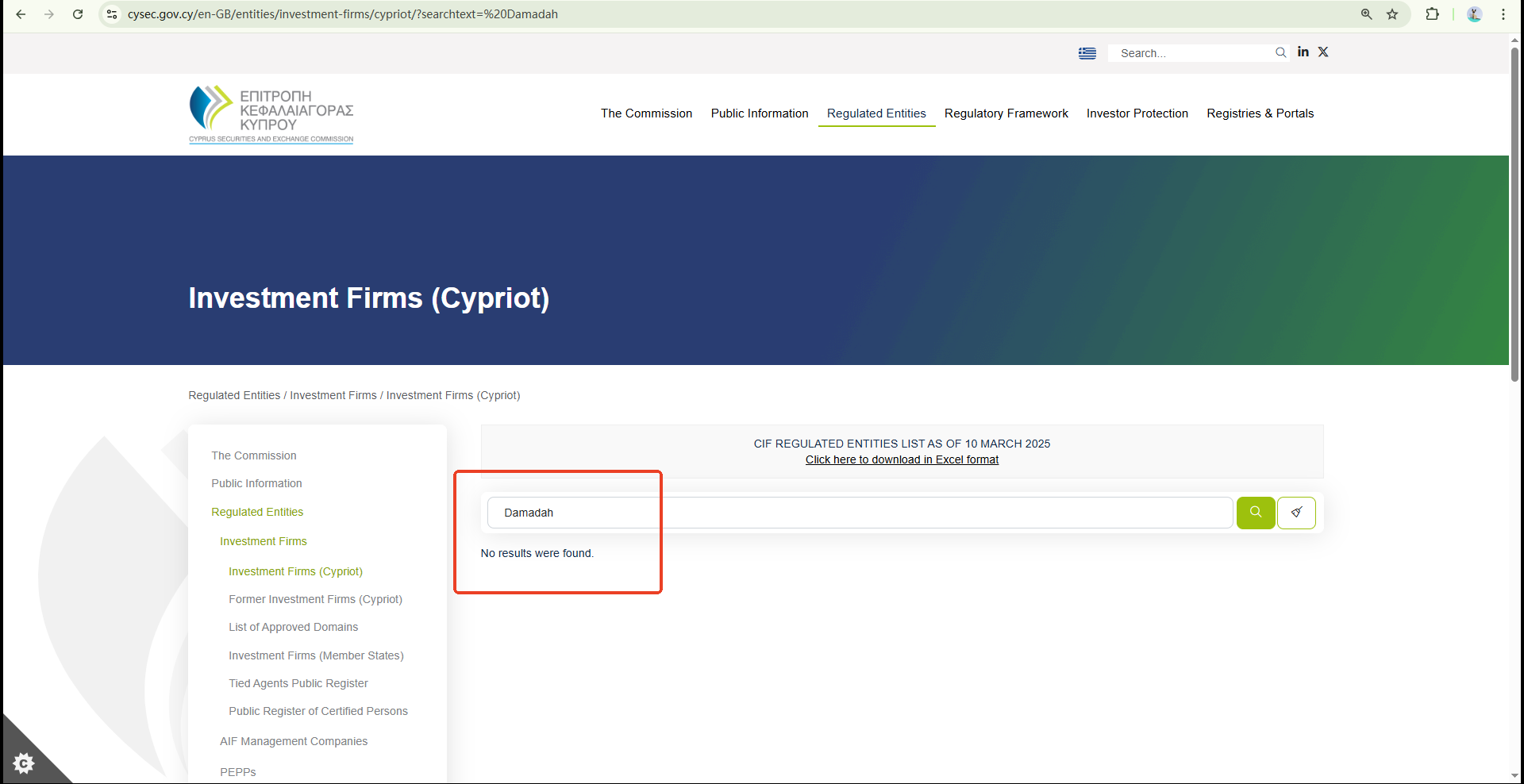Go forward with the browser forward arrow
The height and width of the screenshot is (784, 1524).
[49, 14]
